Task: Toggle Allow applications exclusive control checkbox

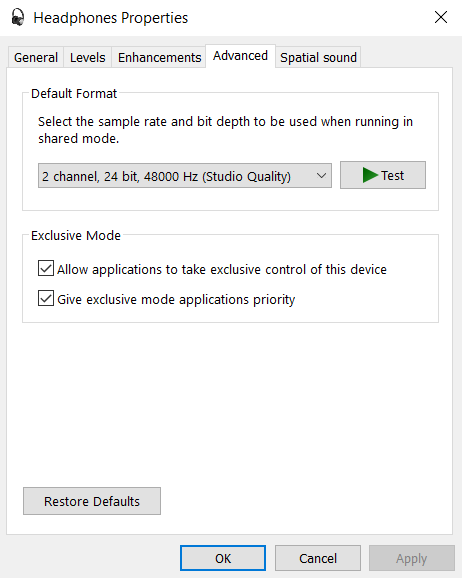Action: pyautogui.click(x=46, y=269)
